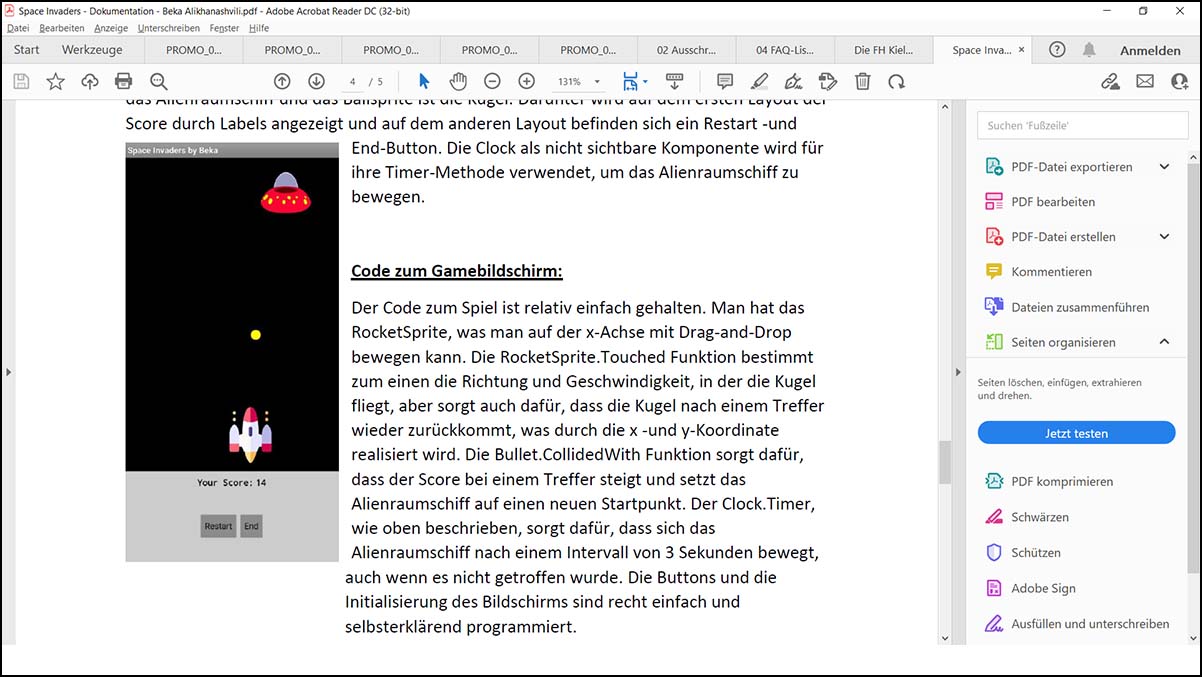Click the print icon
Screen dimensions: 1202x677
click(124, 81)
